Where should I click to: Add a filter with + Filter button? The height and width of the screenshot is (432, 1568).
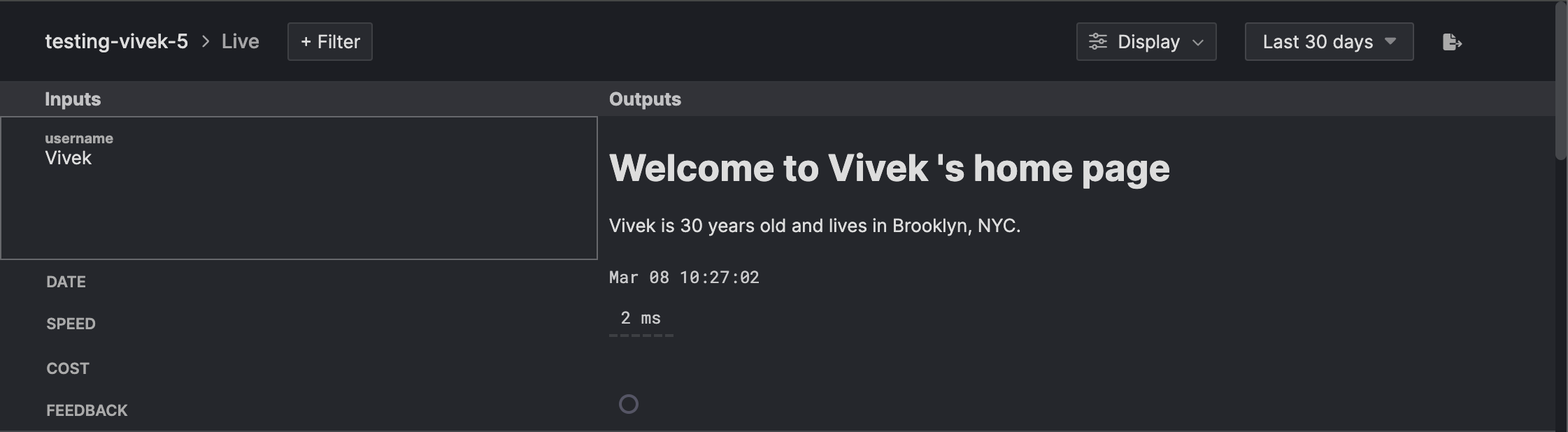click(x=330, y=42)
